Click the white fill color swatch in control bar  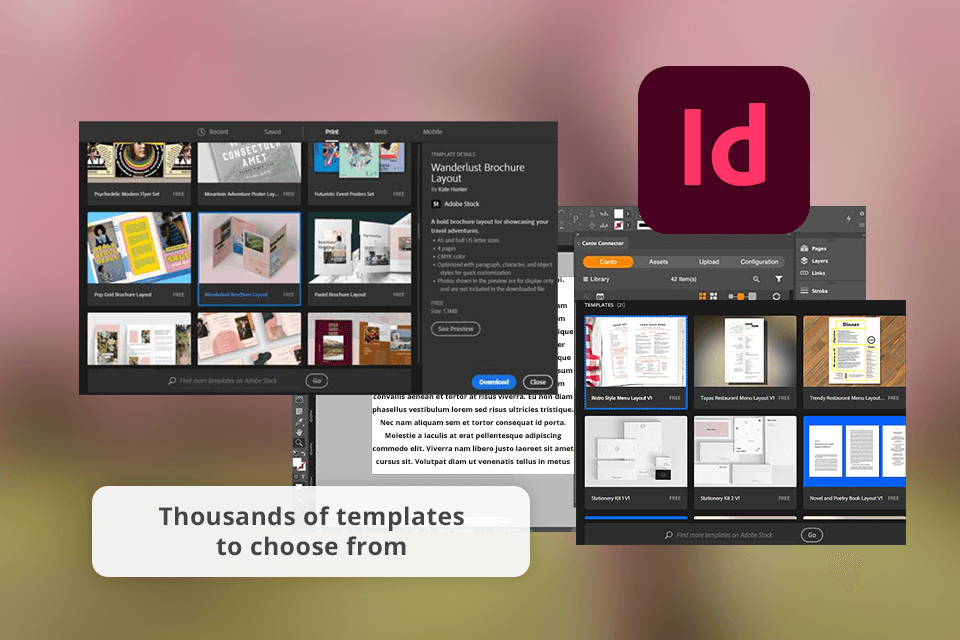(618, 214)
